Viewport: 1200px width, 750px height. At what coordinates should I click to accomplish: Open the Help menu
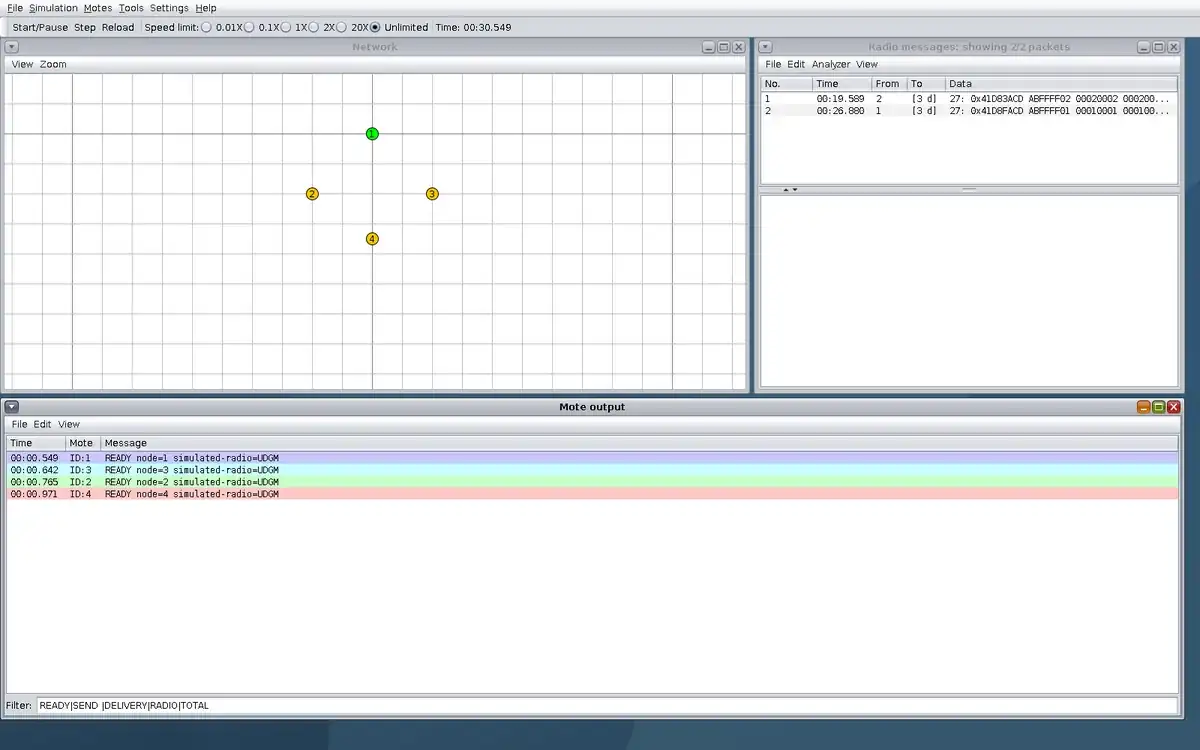pyautogui.click(x=206, y=8)
